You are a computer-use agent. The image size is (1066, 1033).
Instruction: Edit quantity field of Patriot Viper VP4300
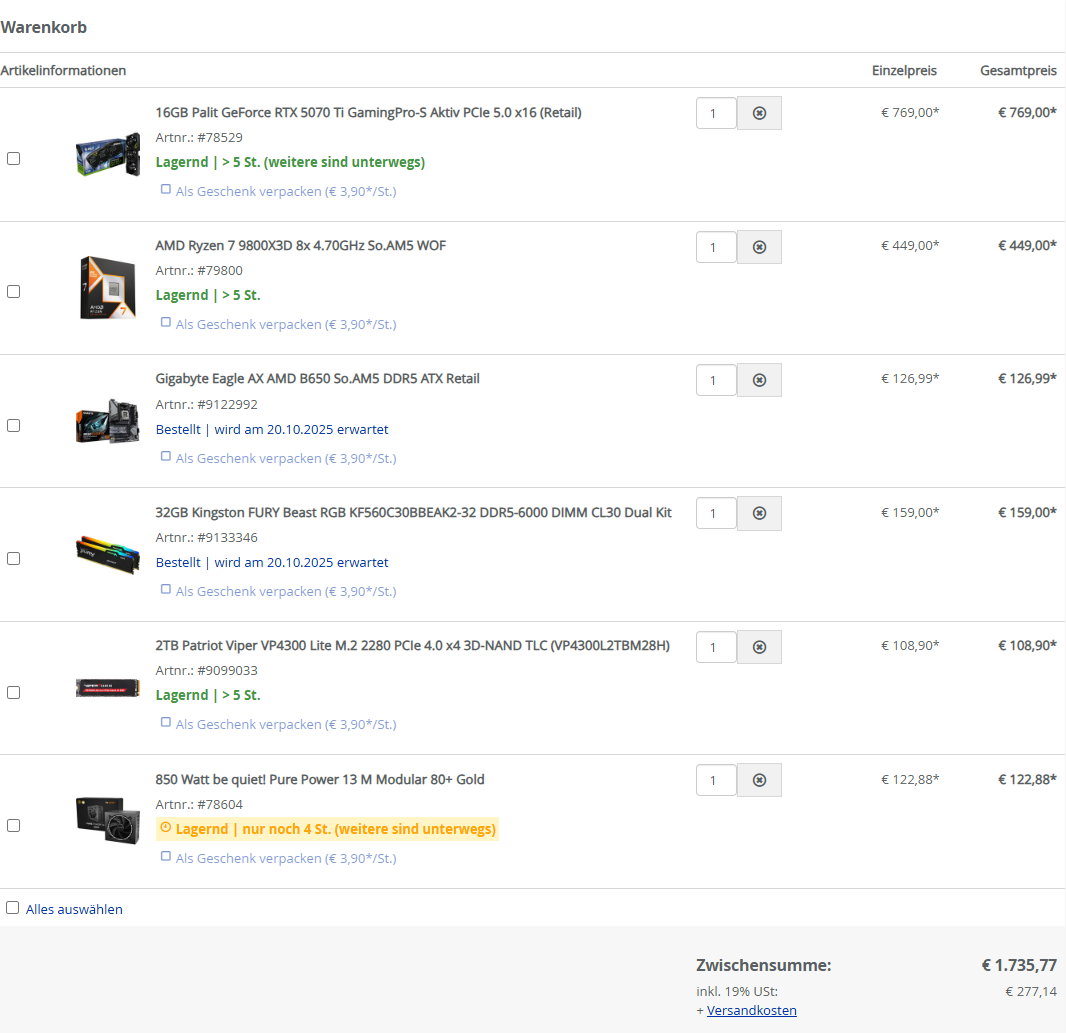coord(717,647)
